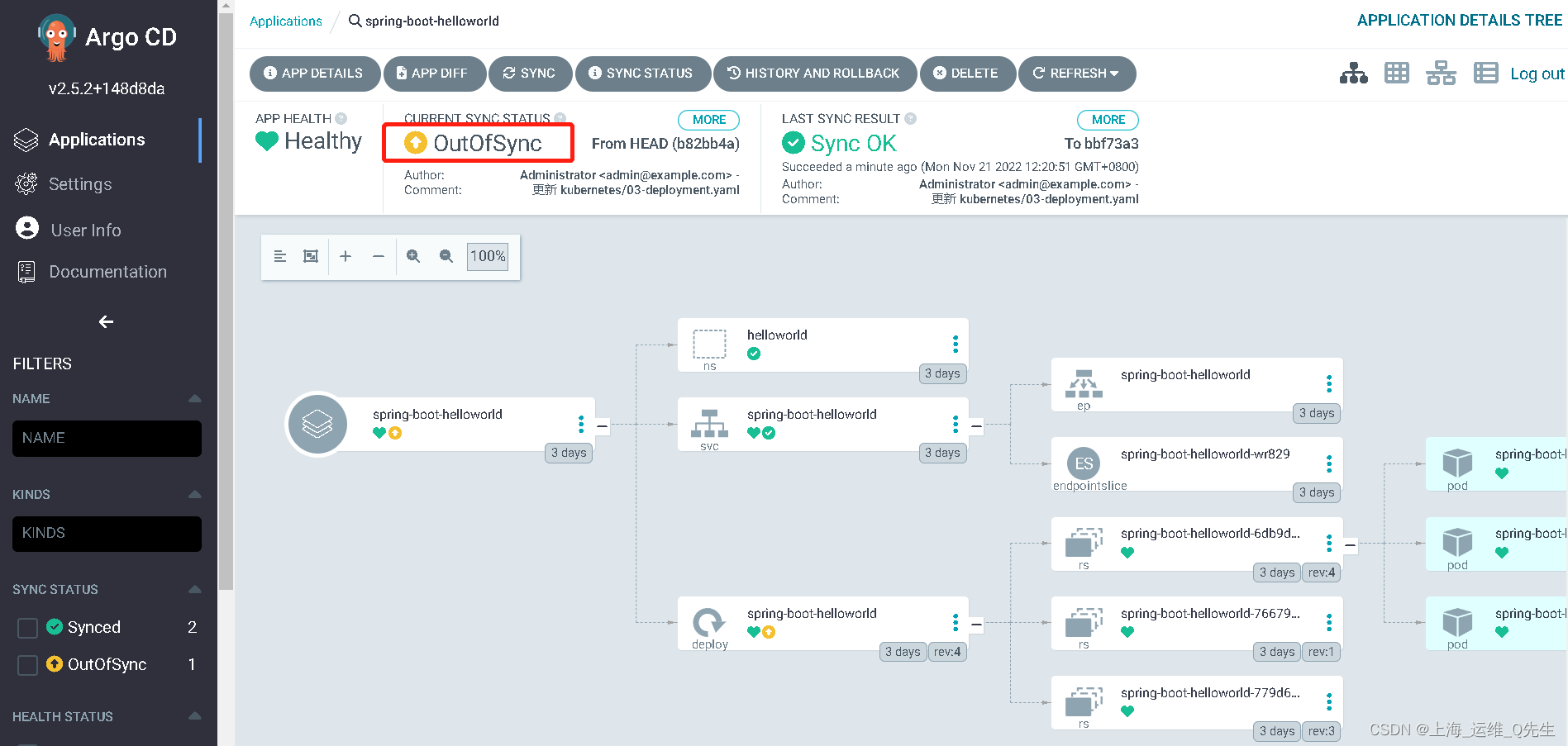Open kebab menu of spring-boot-helloworld deploy node
Viewport: 1568px width, 746px height.
coord(956,622)
